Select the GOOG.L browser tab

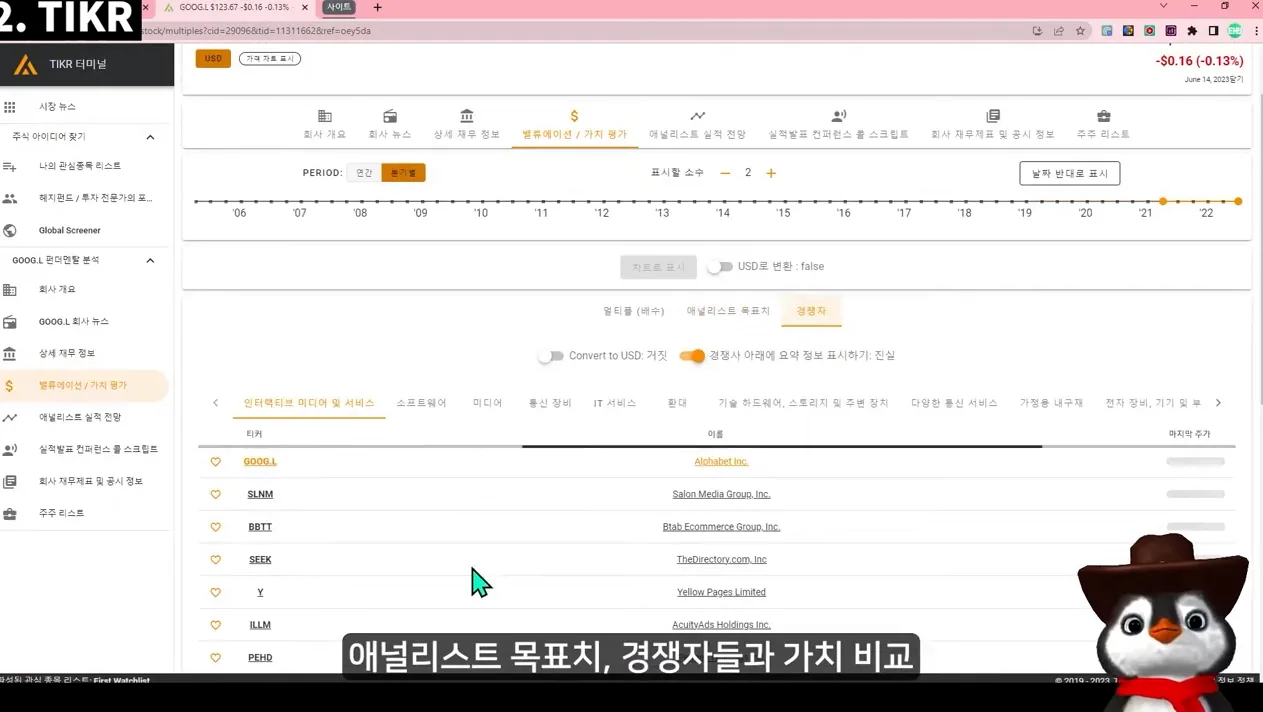(x=234, y=7)
